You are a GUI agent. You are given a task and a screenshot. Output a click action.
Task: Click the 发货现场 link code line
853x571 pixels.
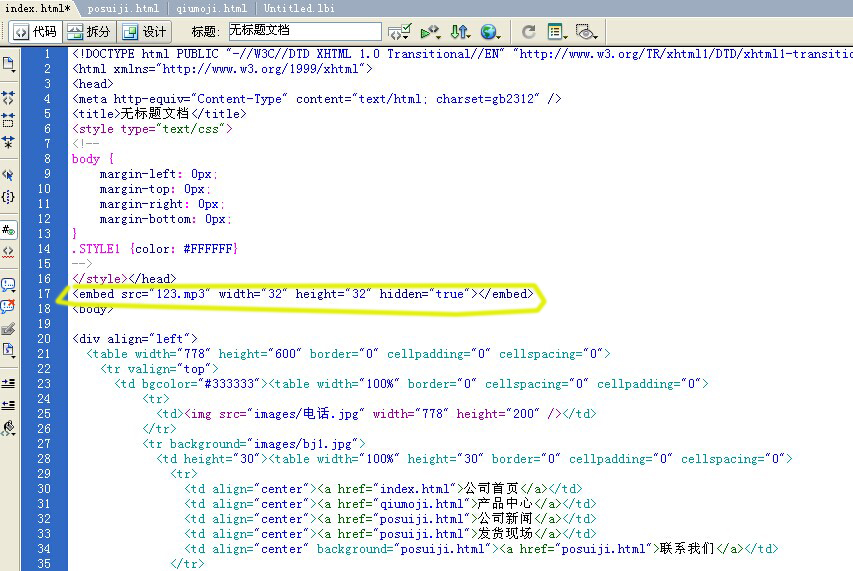pos(391,533)
